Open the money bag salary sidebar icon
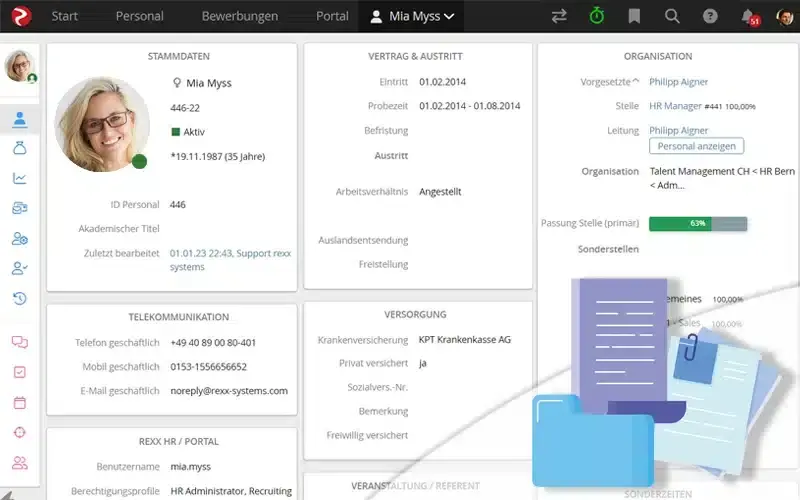The image size is (800, 500). pyautogui.click(x=20, y=149)
